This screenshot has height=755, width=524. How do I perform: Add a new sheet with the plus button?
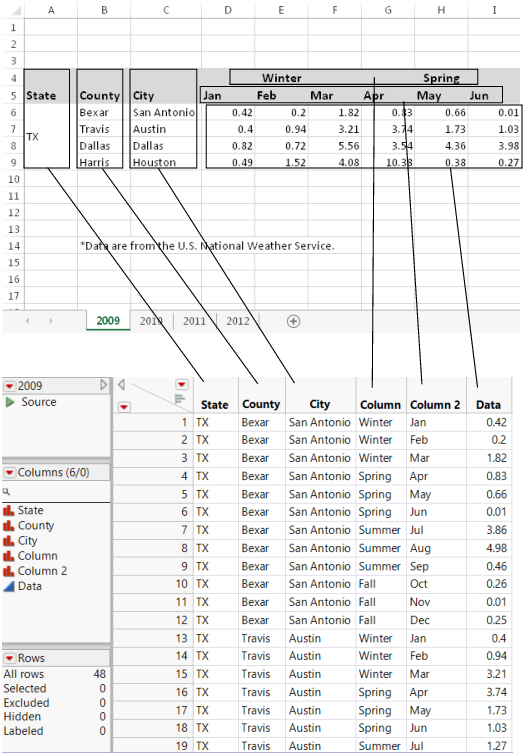(x=293, y=321)
